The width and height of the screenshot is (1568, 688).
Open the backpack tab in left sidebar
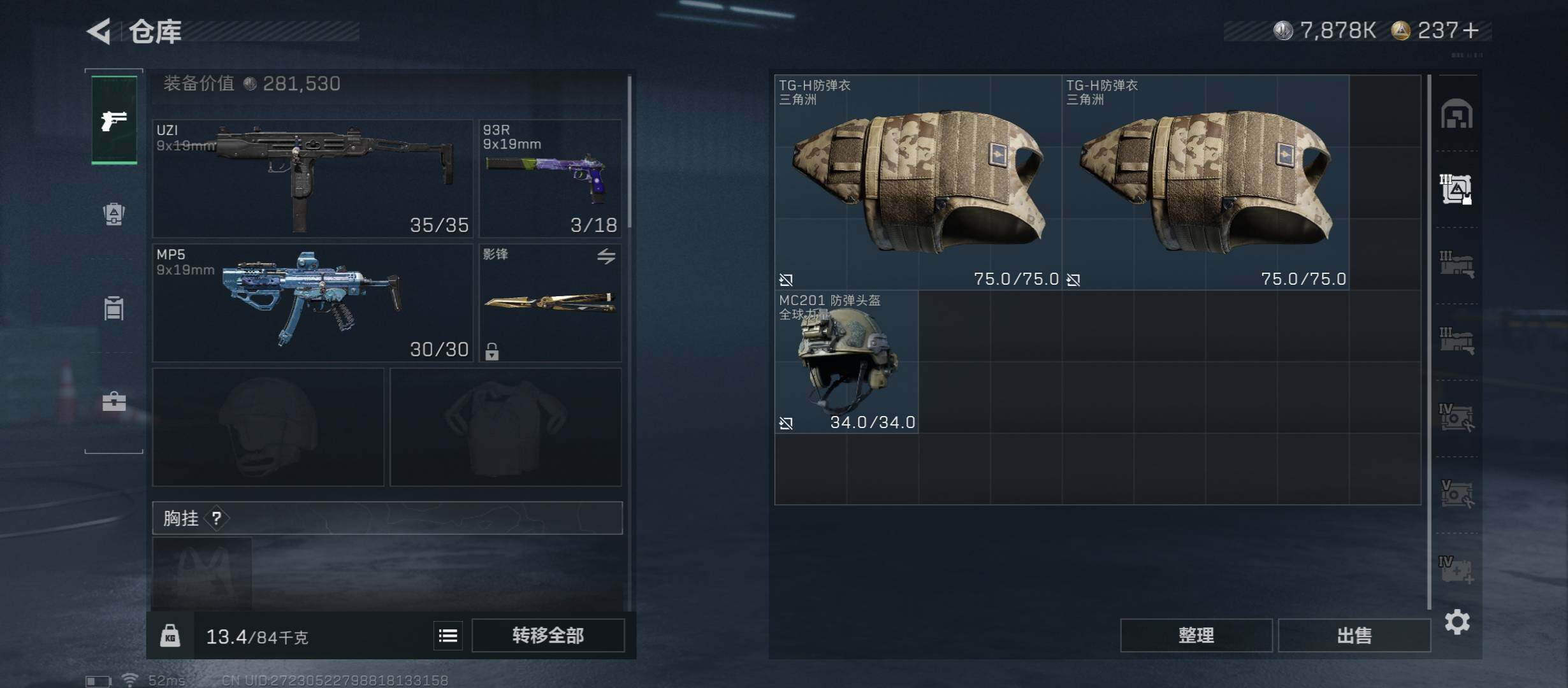(114, 214)
